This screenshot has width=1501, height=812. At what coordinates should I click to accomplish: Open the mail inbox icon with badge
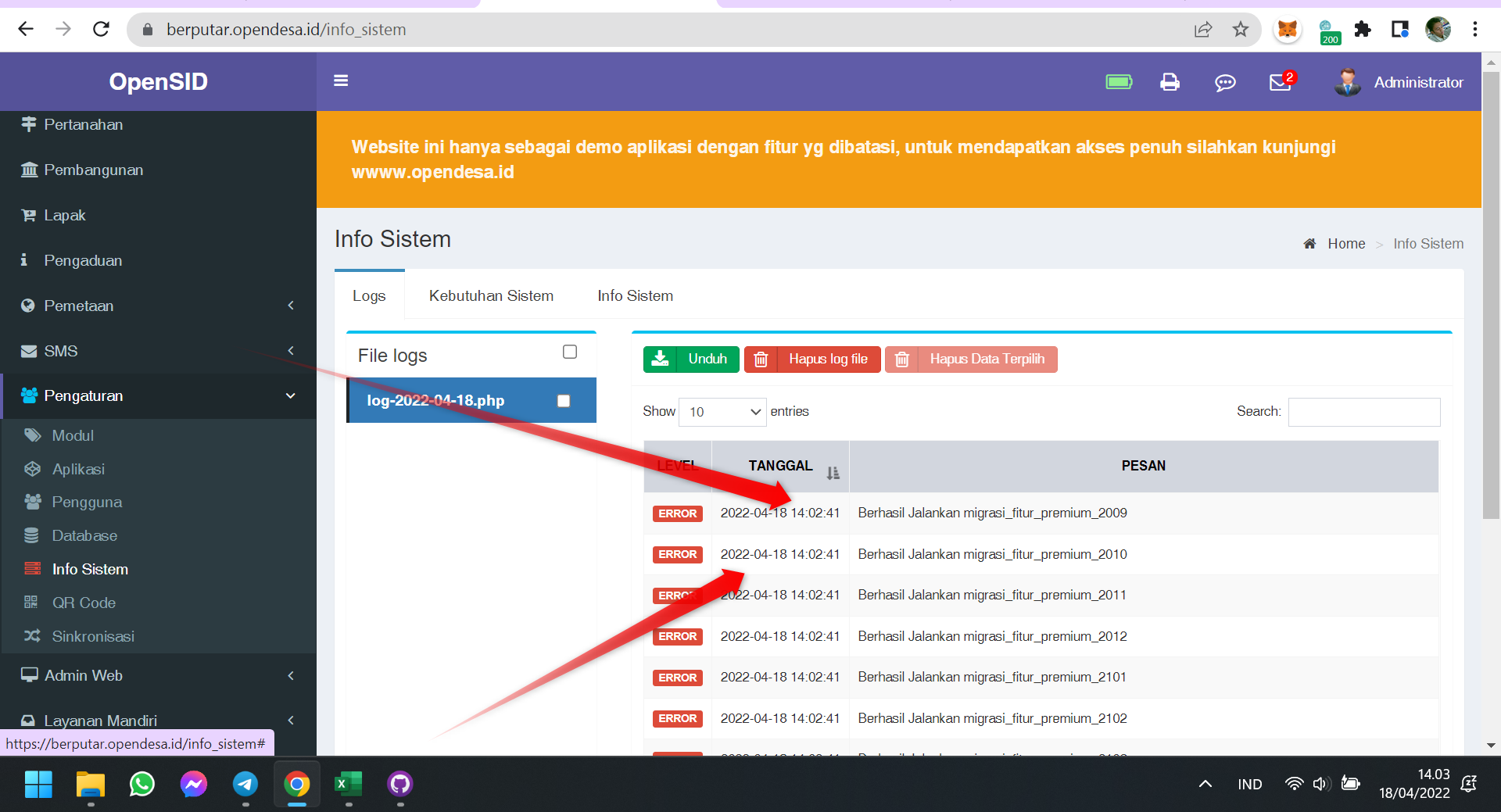point(1281,82)
